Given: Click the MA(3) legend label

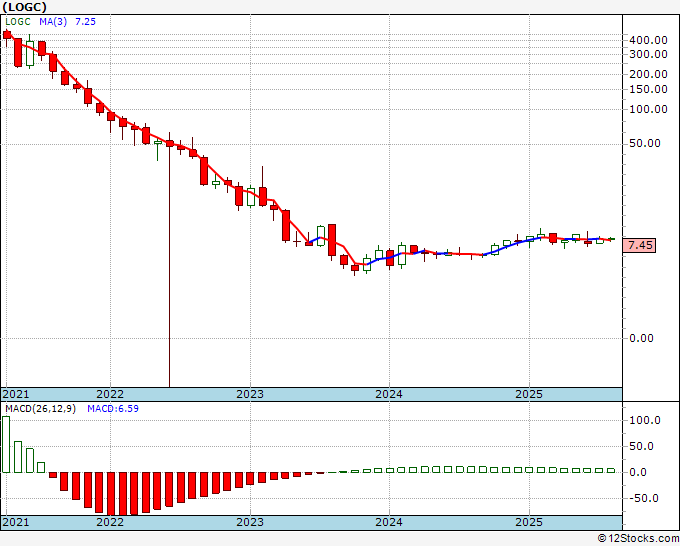Looking at the screenshot, I should 53,22.
